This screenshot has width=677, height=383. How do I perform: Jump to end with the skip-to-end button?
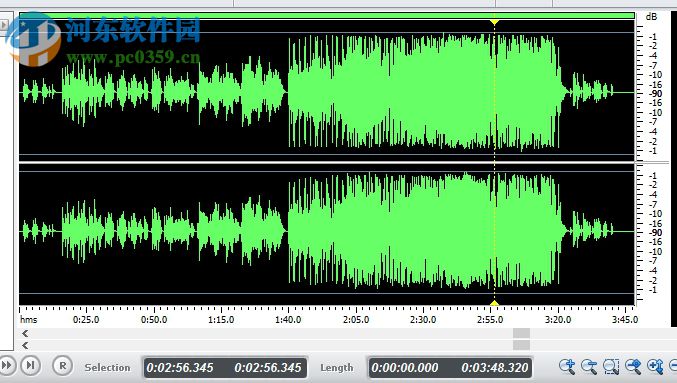30,366
